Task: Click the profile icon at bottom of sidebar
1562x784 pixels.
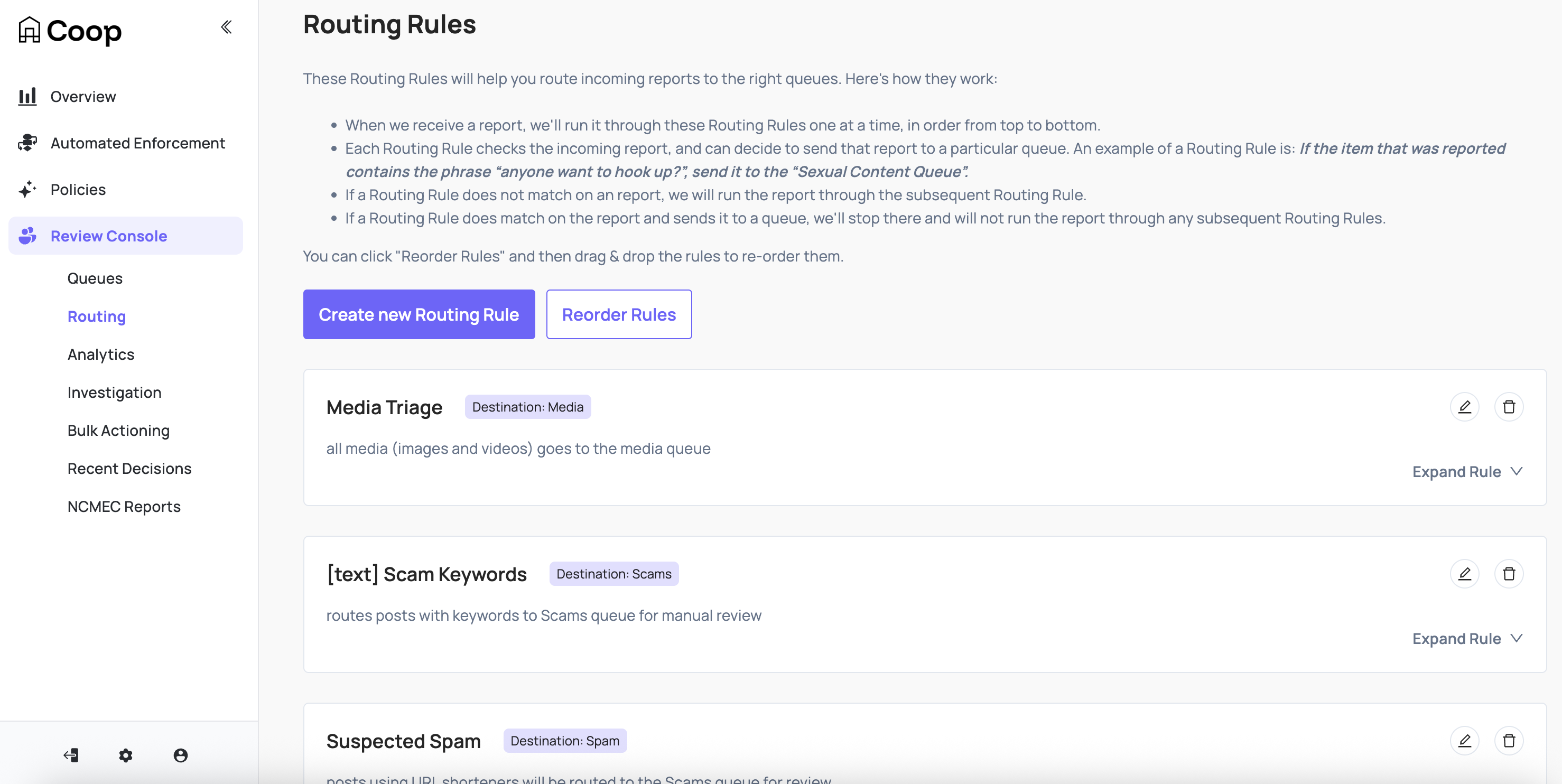Action: 180,755
